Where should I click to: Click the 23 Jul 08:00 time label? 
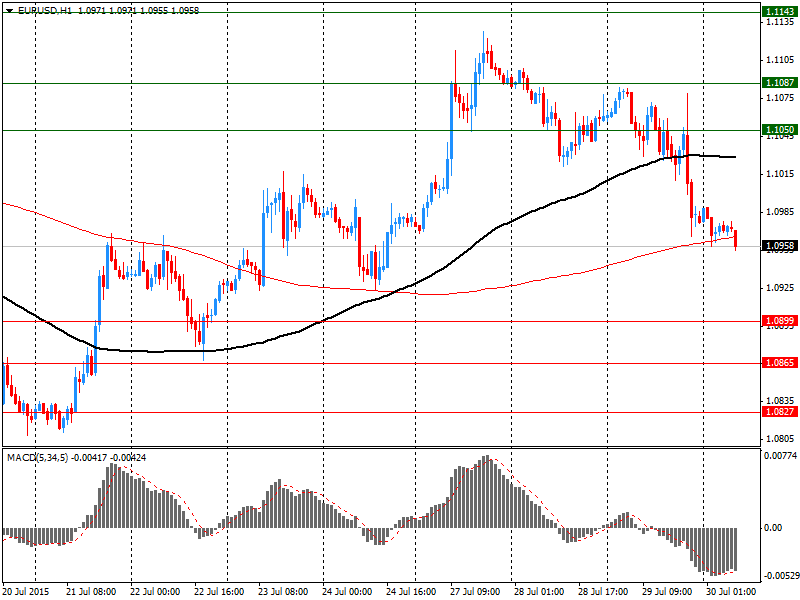click(283, 592)
